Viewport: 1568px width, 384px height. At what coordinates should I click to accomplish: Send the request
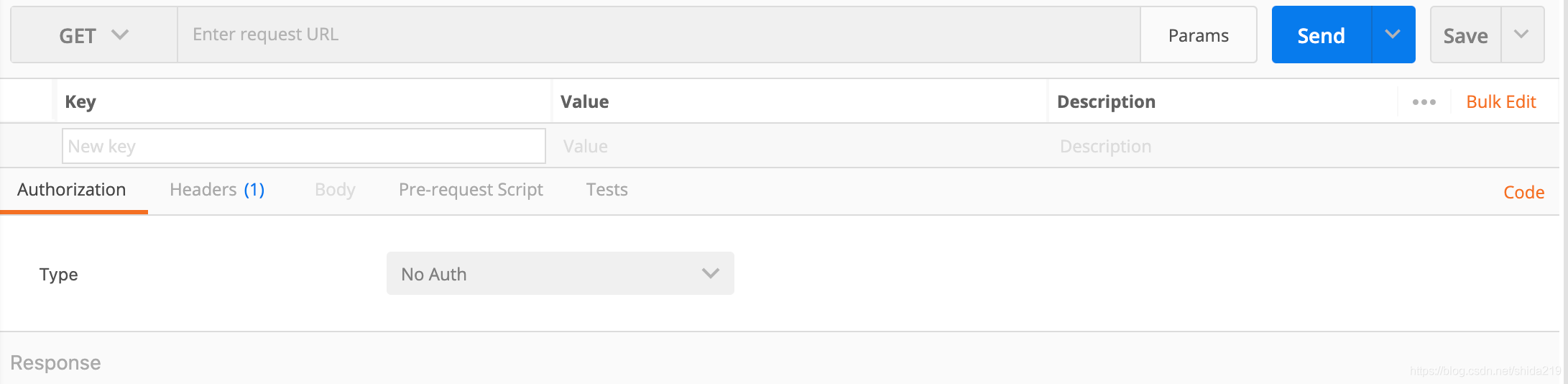pos(1322,35)
